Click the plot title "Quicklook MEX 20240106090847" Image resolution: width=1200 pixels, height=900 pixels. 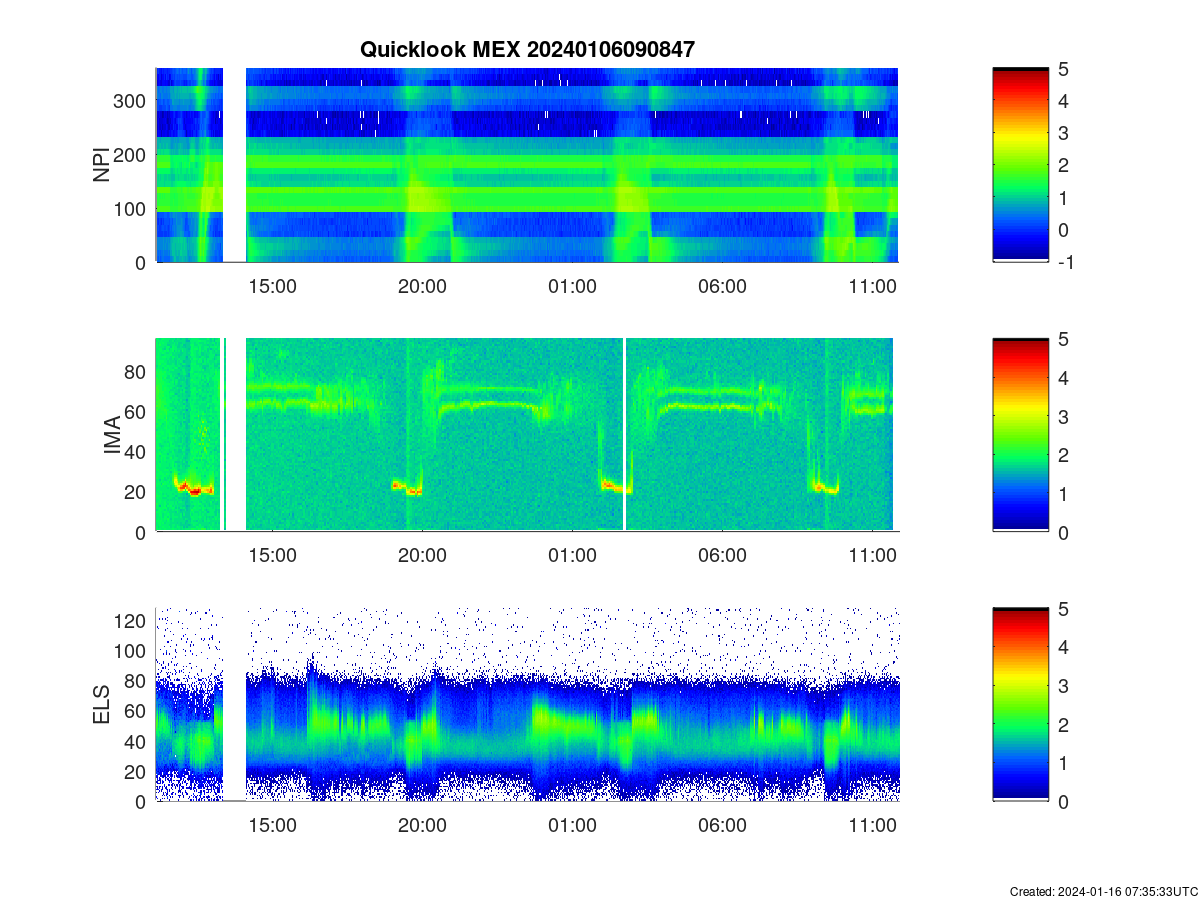[x=527, y=49]
